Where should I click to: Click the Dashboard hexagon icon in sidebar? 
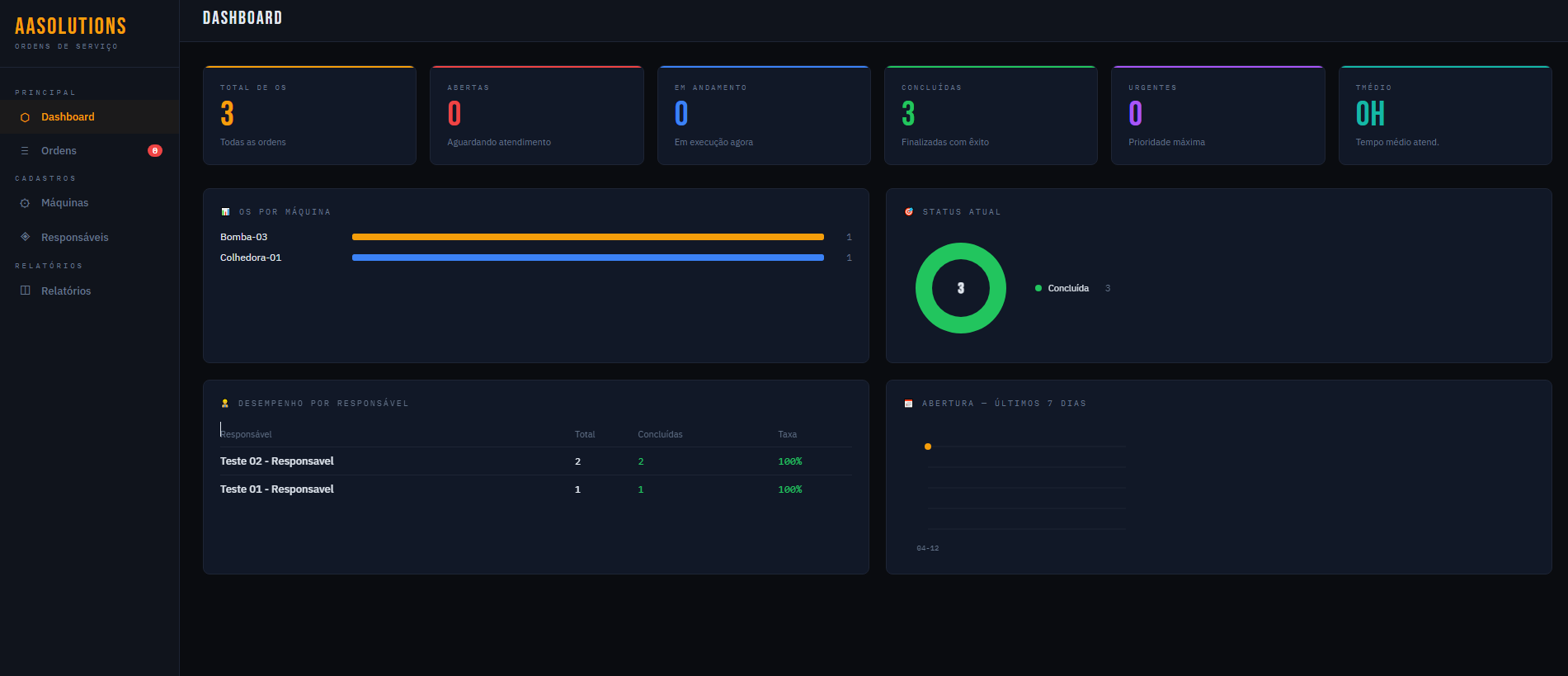coord(25,117)
